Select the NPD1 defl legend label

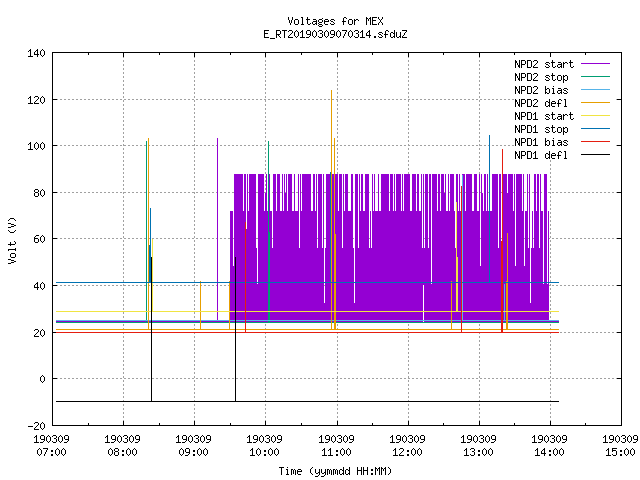pos(541,155)
